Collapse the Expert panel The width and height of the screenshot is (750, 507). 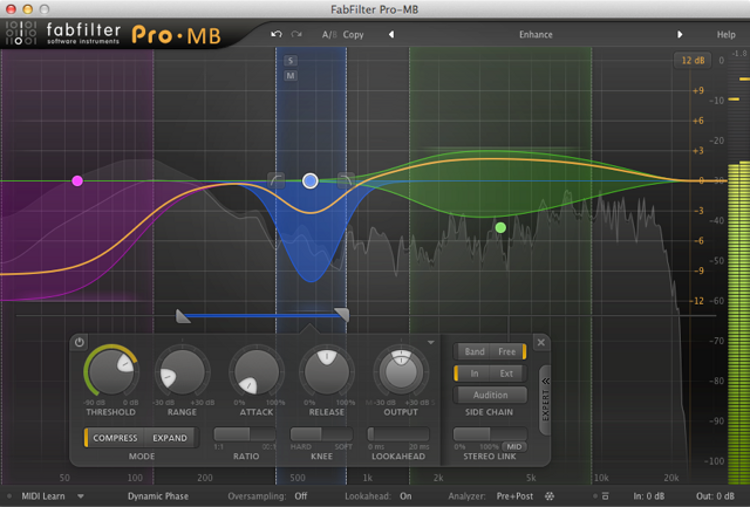[x=545, y=400]
